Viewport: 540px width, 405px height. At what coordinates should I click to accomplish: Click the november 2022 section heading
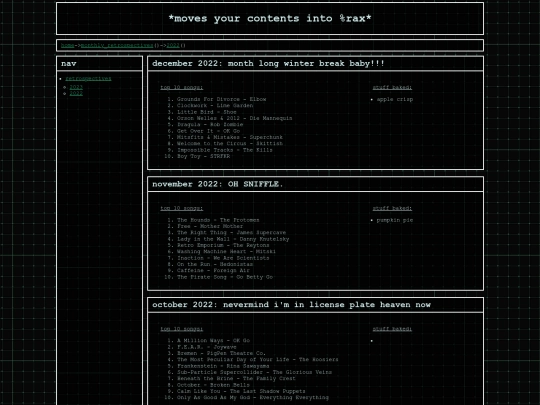217,184
